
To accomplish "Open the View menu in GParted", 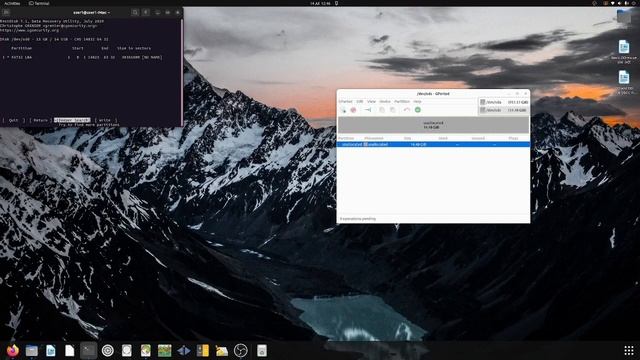I will 371,101.
